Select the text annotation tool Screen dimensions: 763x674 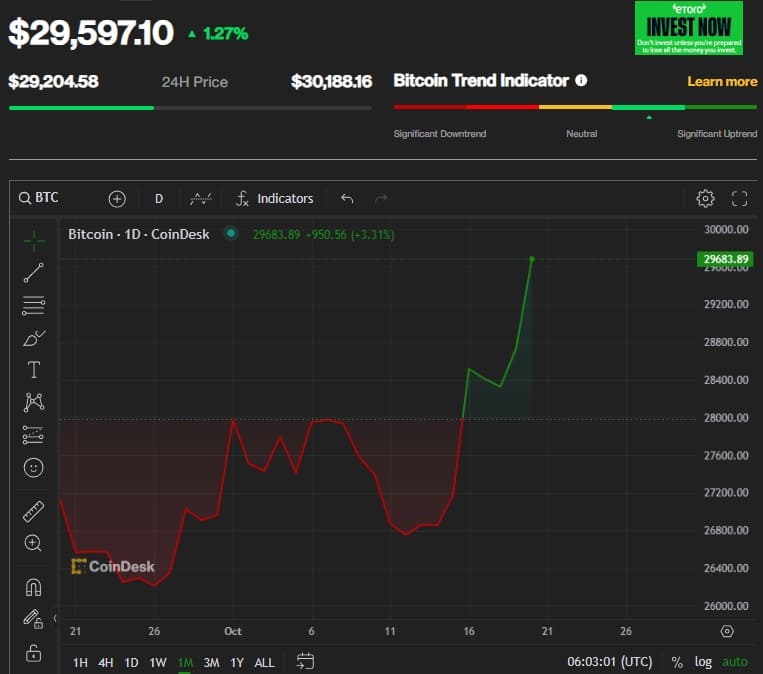point(34,370)
